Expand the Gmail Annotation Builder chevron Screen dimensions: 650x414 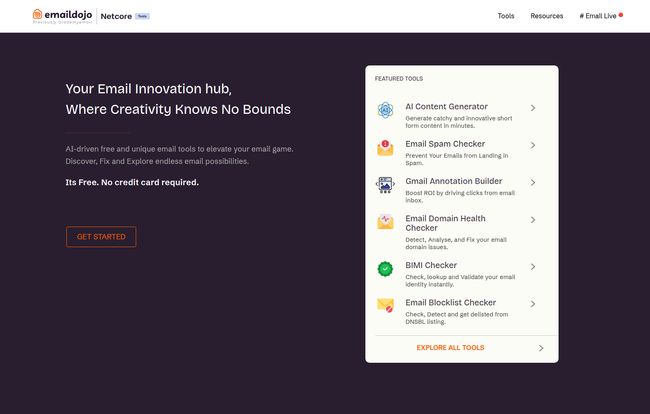pos(533,182)
